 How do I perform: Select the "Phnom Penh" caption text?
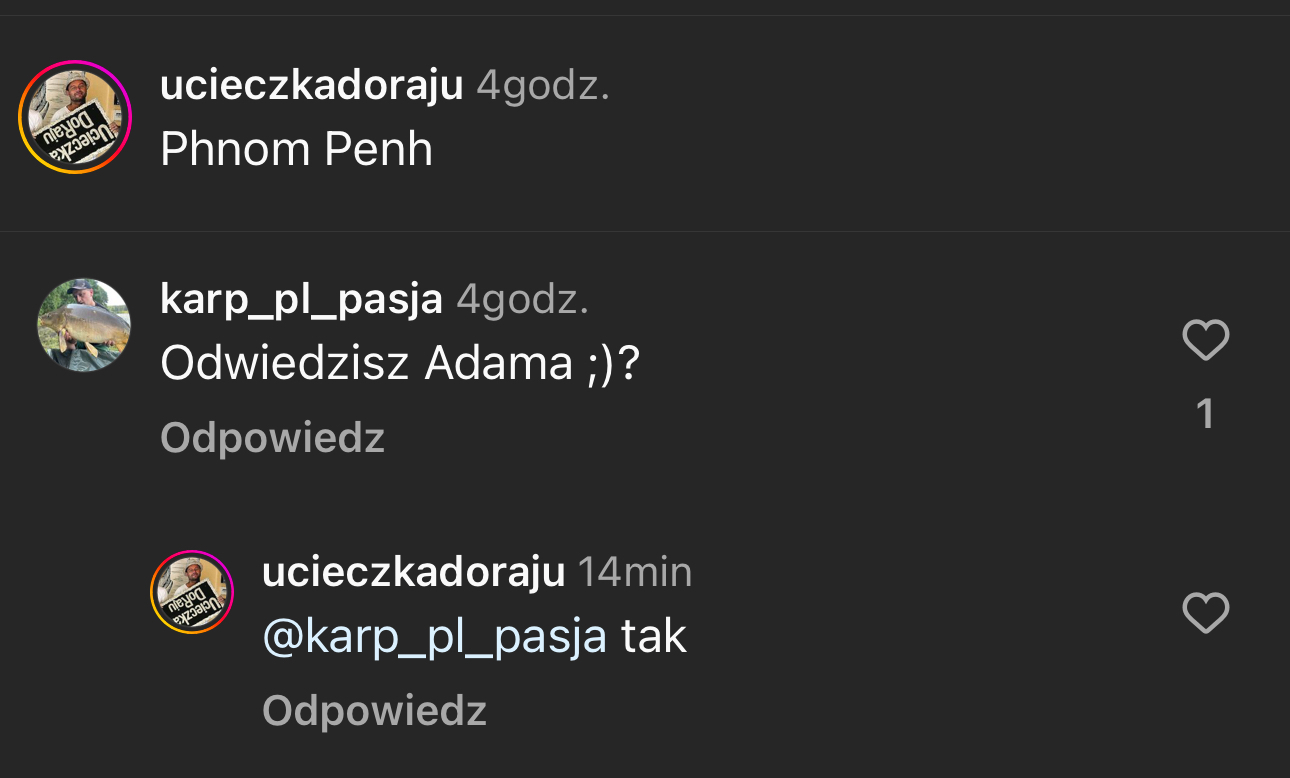tap(296, 150)
